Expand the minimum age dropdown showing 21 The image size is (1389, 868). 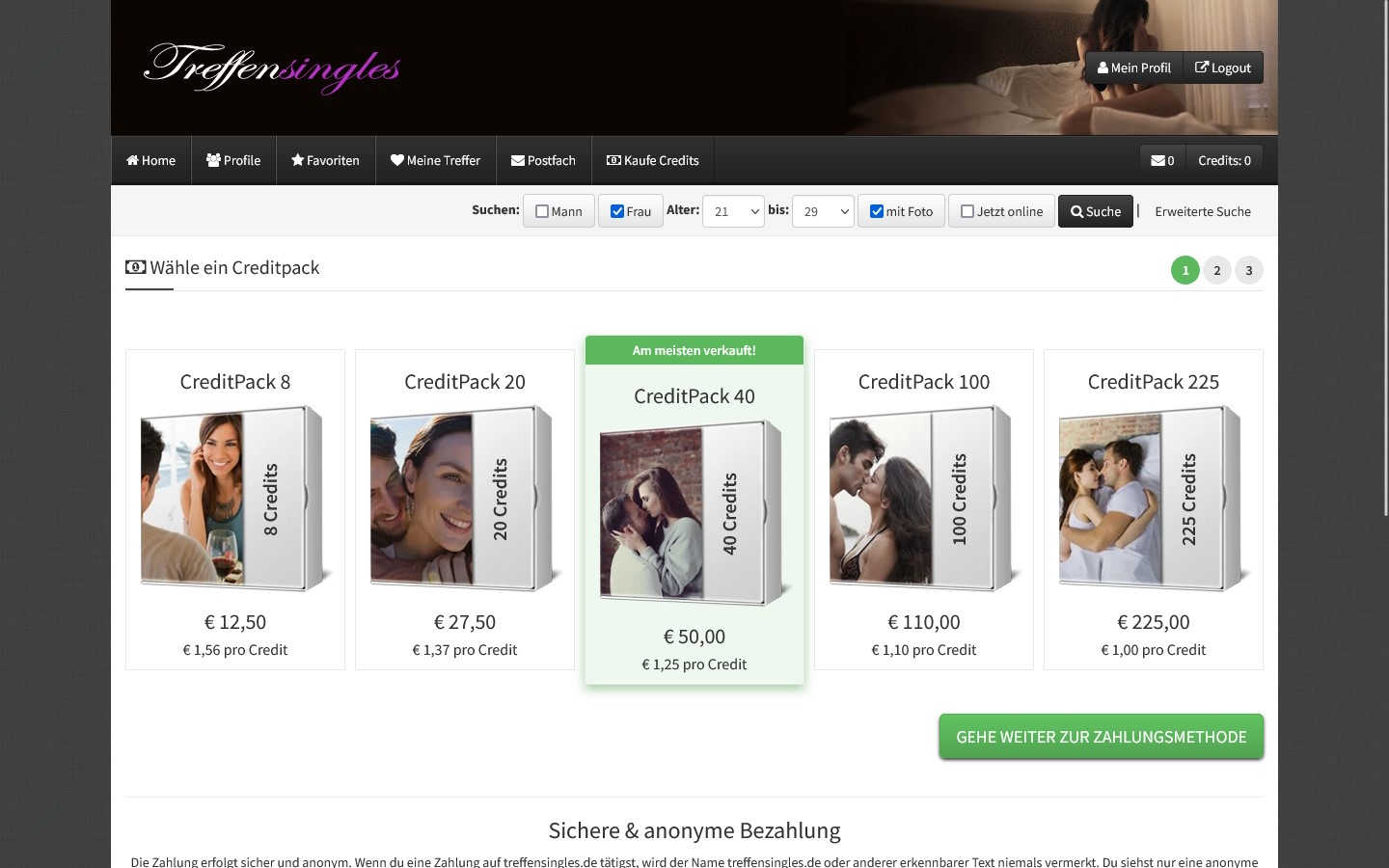733,212
